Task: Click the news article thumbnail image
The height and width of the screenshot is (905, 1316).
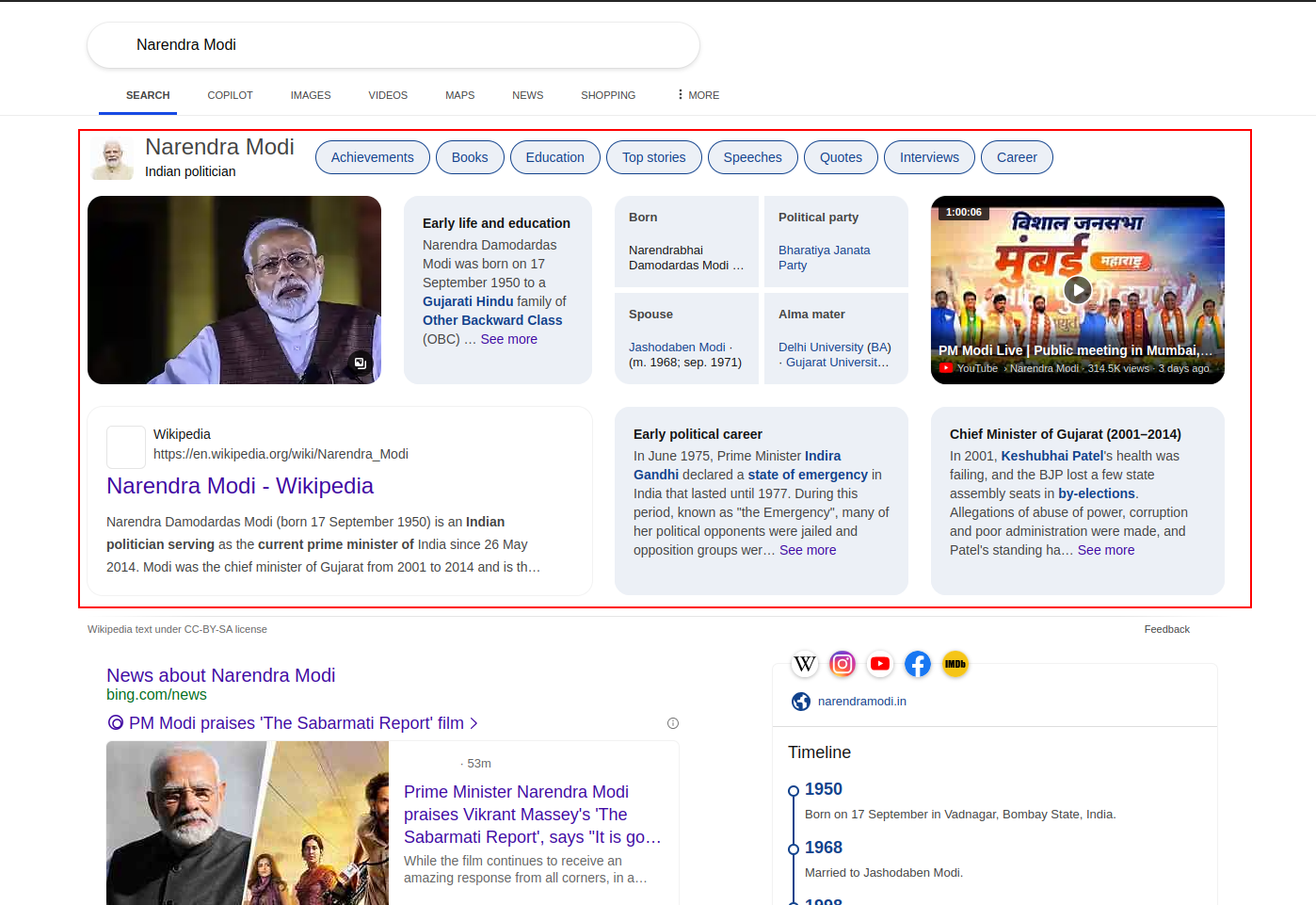Action: (x=248, y=823)
